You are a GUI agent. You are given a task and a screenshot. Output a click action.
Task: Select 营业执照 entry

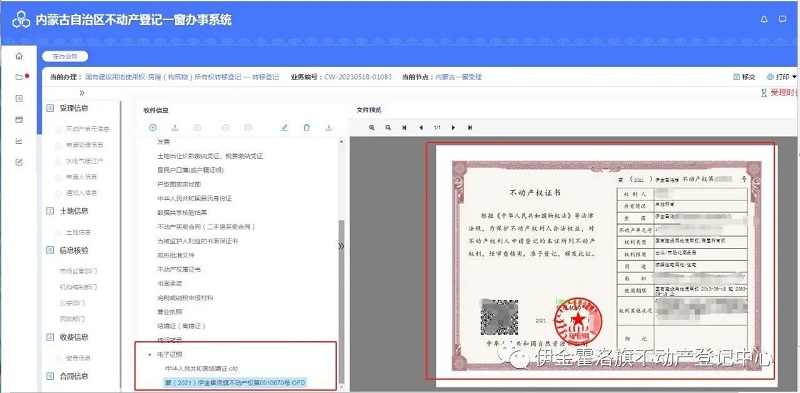[x=170, y=312]
